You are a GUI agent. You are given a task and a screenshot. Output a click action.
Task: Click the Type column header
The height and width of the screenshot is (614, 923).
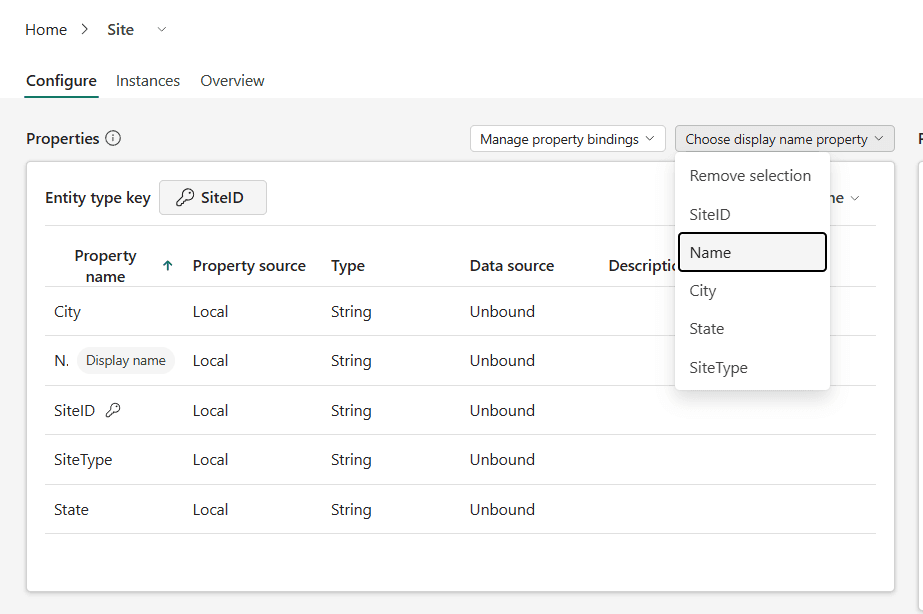[x=348, y=266]
